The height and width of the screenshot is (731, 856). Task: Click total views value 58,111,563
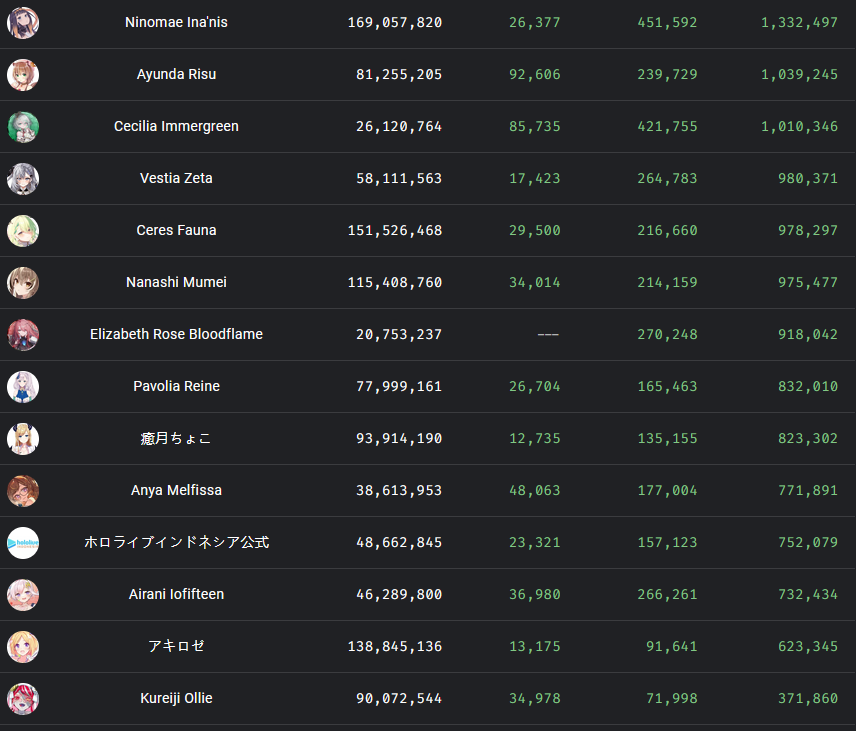(399, 179)
